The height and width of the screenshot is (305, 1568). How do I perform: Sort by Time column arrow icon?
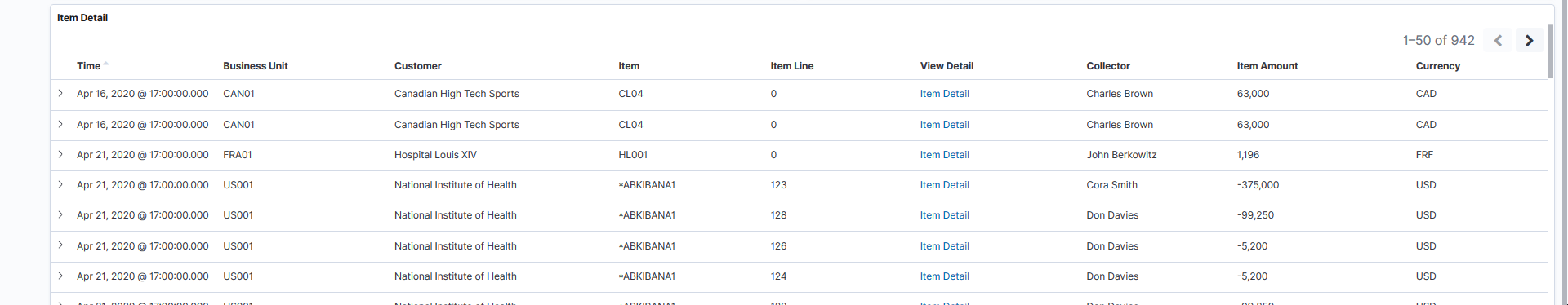point(106,64)
